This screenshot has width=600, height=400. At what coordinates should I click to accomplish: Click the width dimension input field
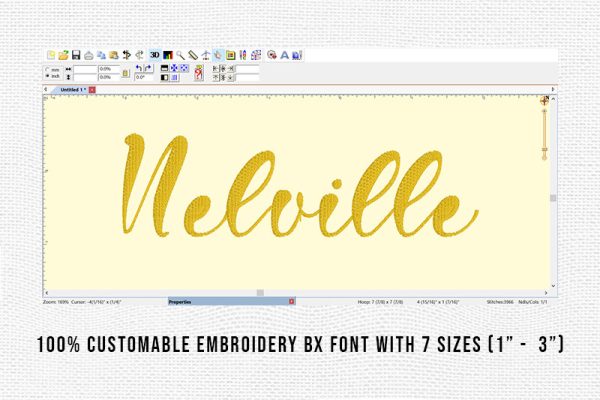pos(85,69)
